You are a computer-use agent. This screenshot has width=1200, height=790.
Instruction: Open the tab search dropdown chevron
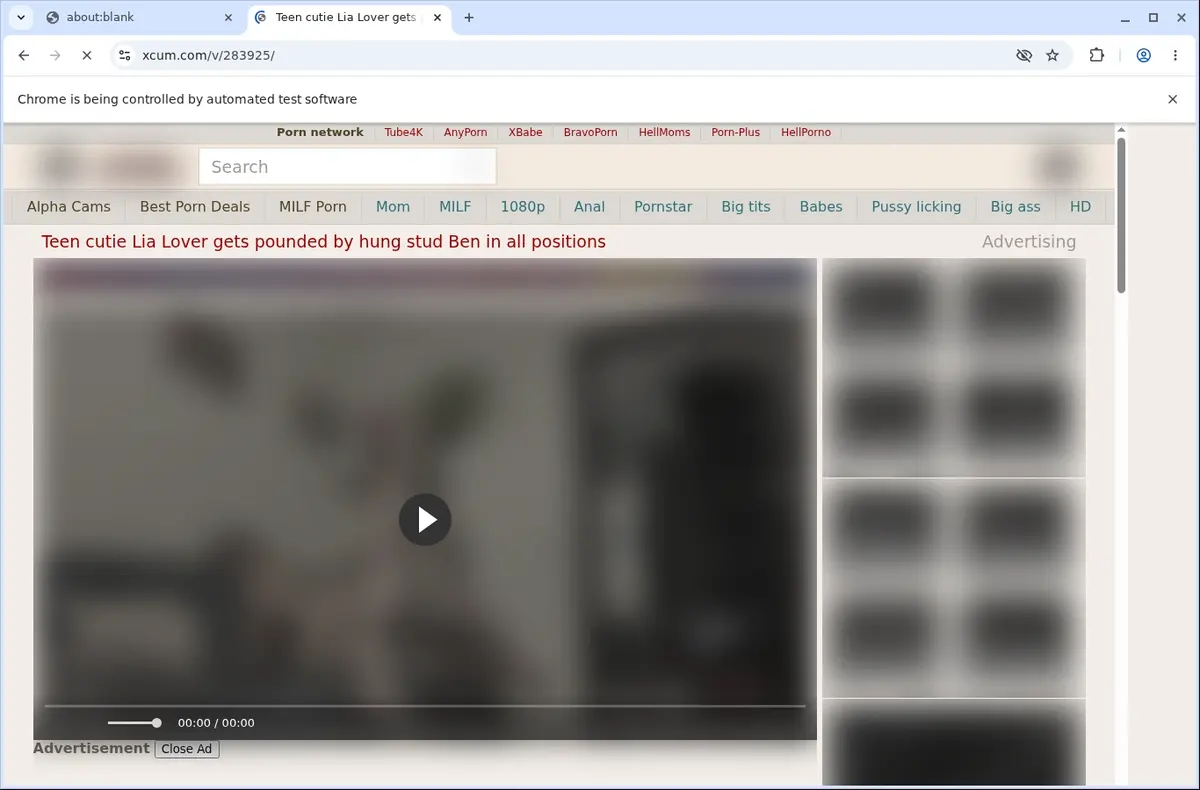[x=21, y=17]
